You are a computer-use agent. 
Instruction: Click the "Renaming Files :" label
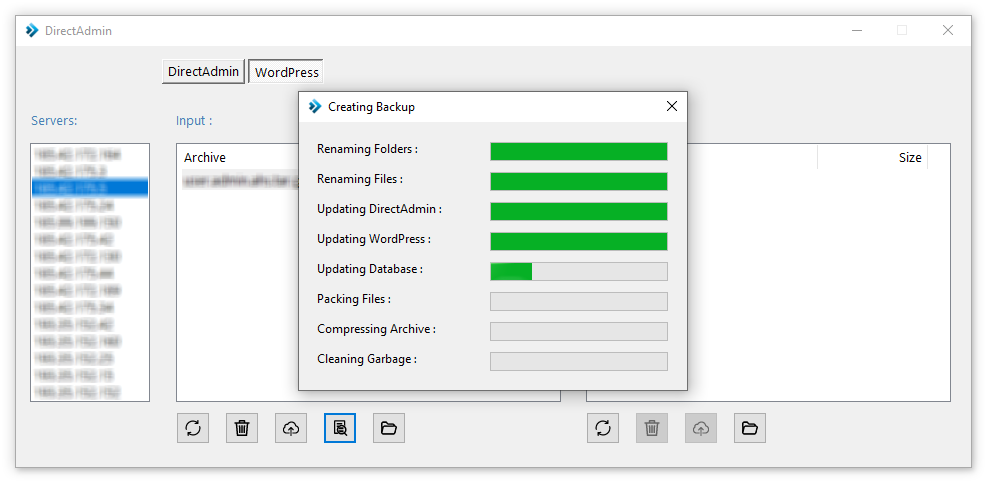(x=360, y=179)
